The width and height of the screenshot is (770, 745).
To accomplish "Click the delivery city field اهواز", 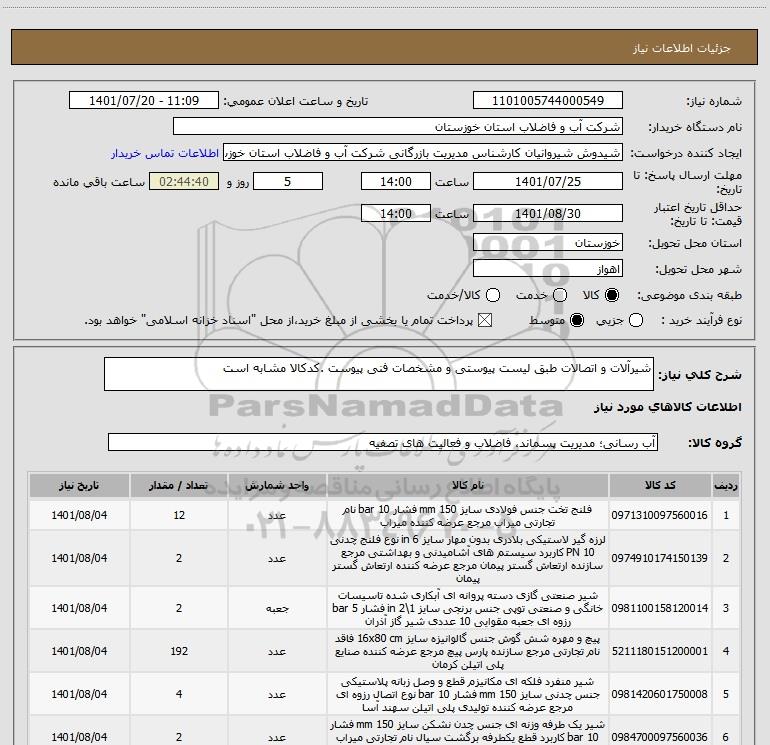I will click(548, 269).
